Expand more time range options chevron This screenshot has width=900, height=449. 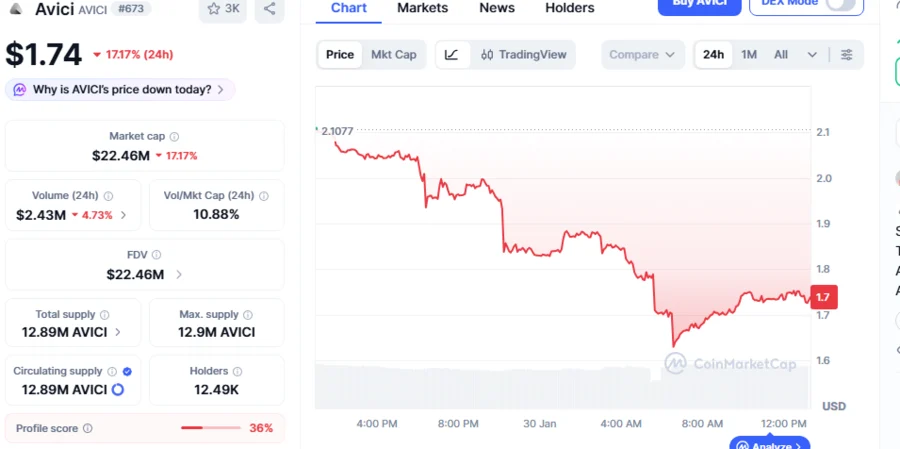(x=812, y=54)
